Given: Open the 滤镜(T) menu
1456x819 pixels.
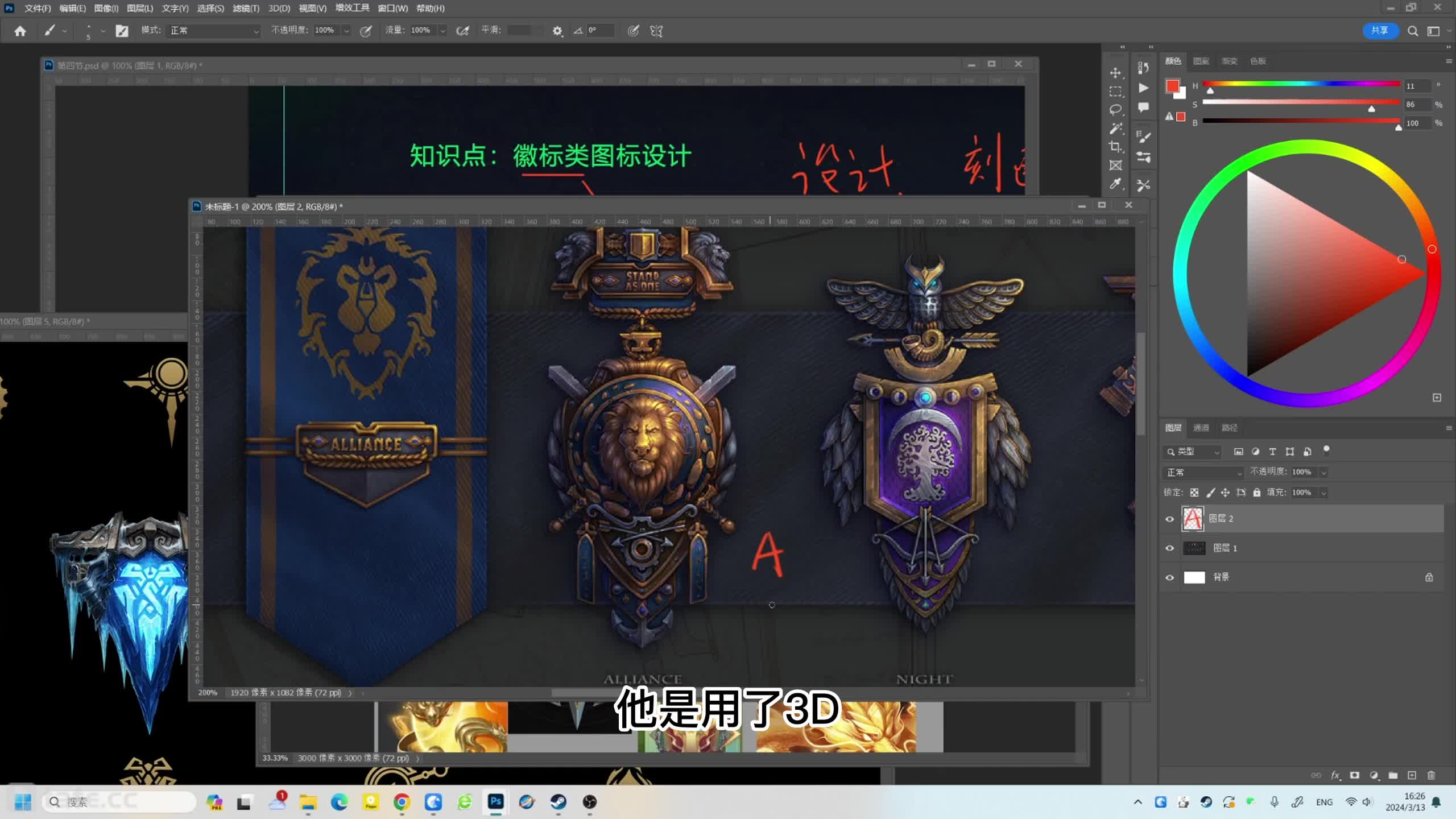Looking at the screenshot, I should pos(246,9).
